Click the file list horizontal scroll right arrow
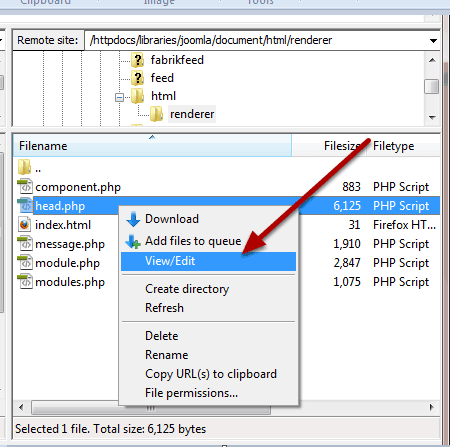 click(x=432, y=407)
